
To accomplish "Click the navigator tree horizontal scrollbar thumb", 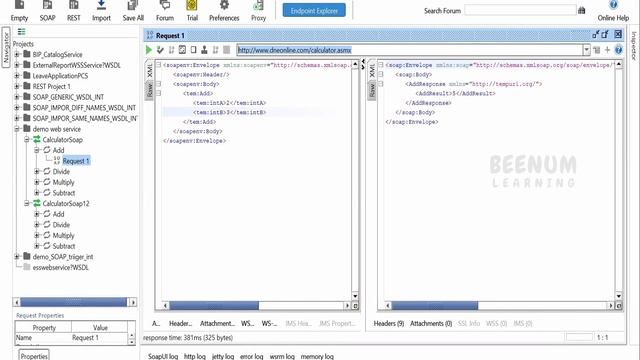I will [74, 302].
